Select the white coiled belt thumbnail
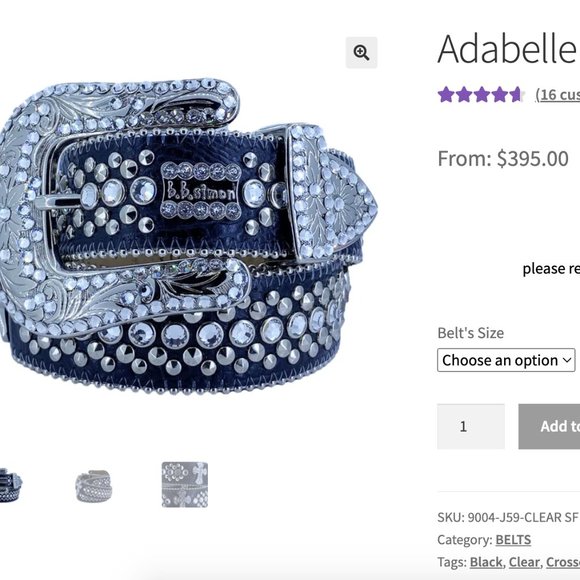Viewport: 580px width, 580px height. click(93, 486)
